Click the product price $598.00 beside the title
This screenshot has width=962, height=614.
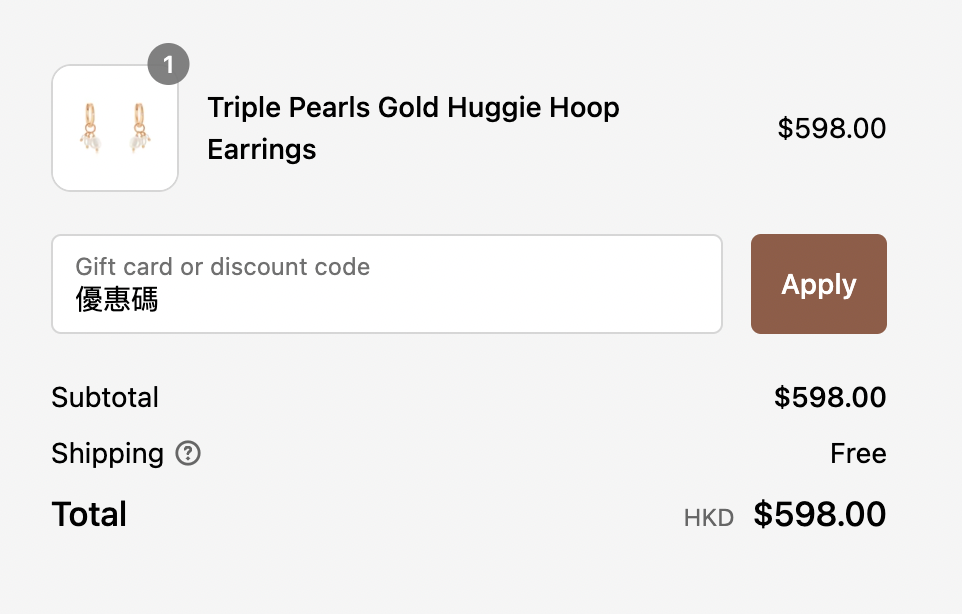pyautogui.click(x=831, y=128)
